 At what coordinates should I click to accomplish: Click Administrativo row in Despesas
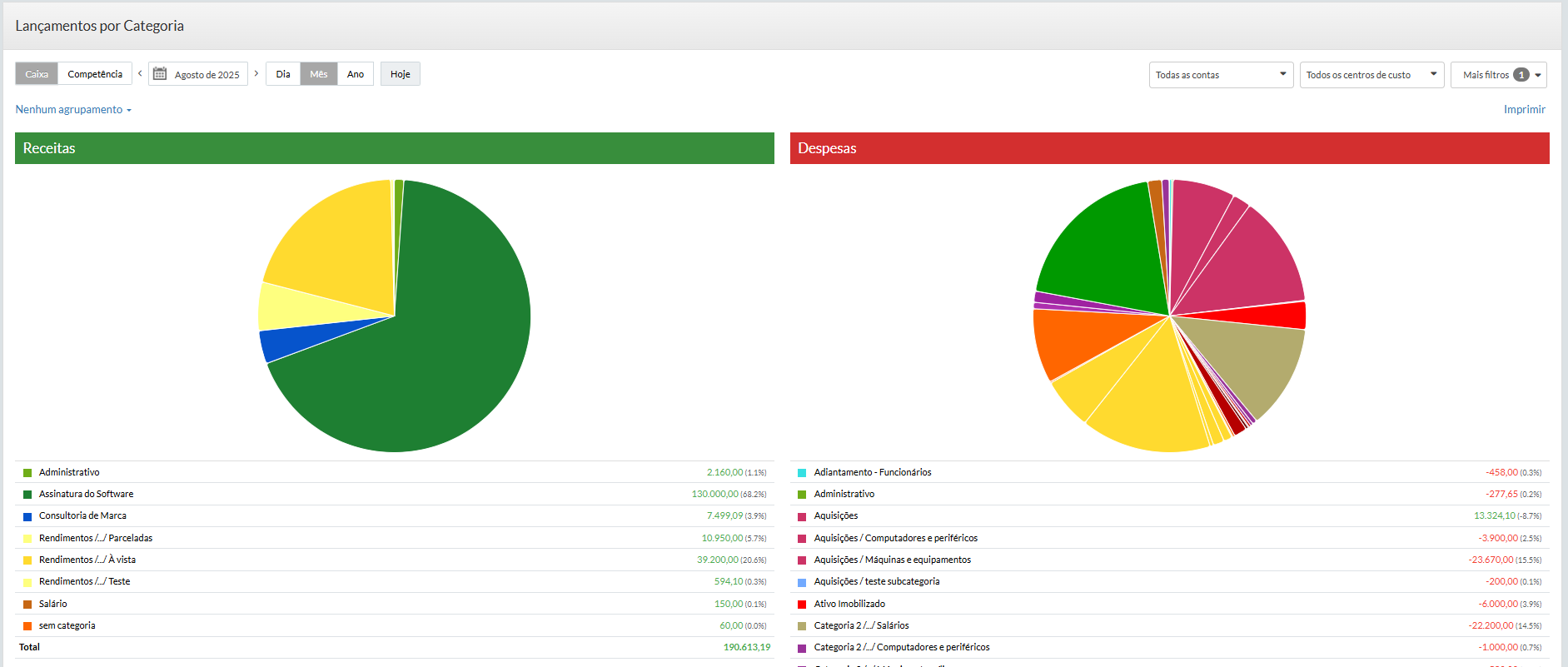1169,494
